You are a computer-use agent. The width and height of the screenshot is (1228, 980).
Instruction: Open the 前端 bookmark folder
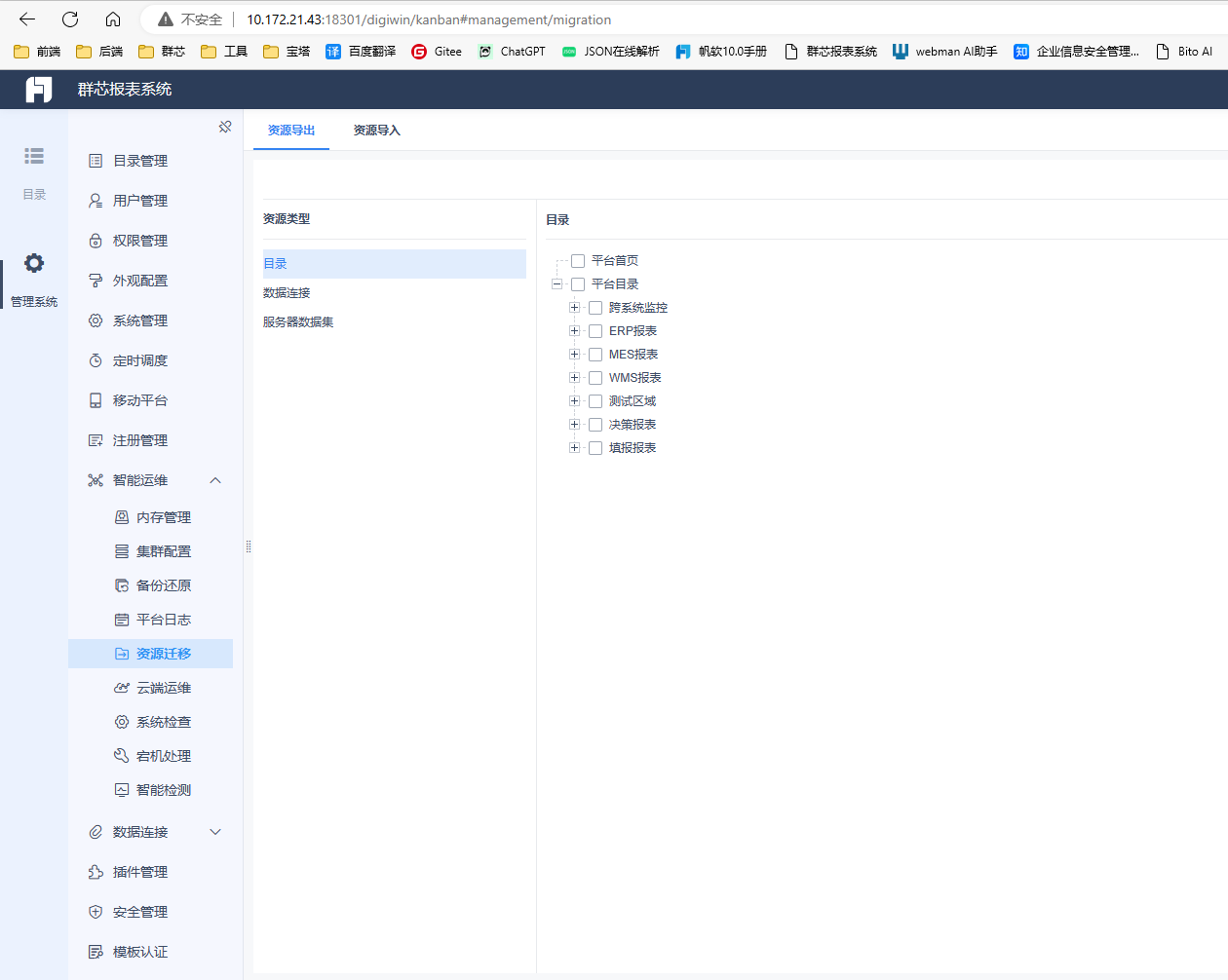(x=37, y=52)
